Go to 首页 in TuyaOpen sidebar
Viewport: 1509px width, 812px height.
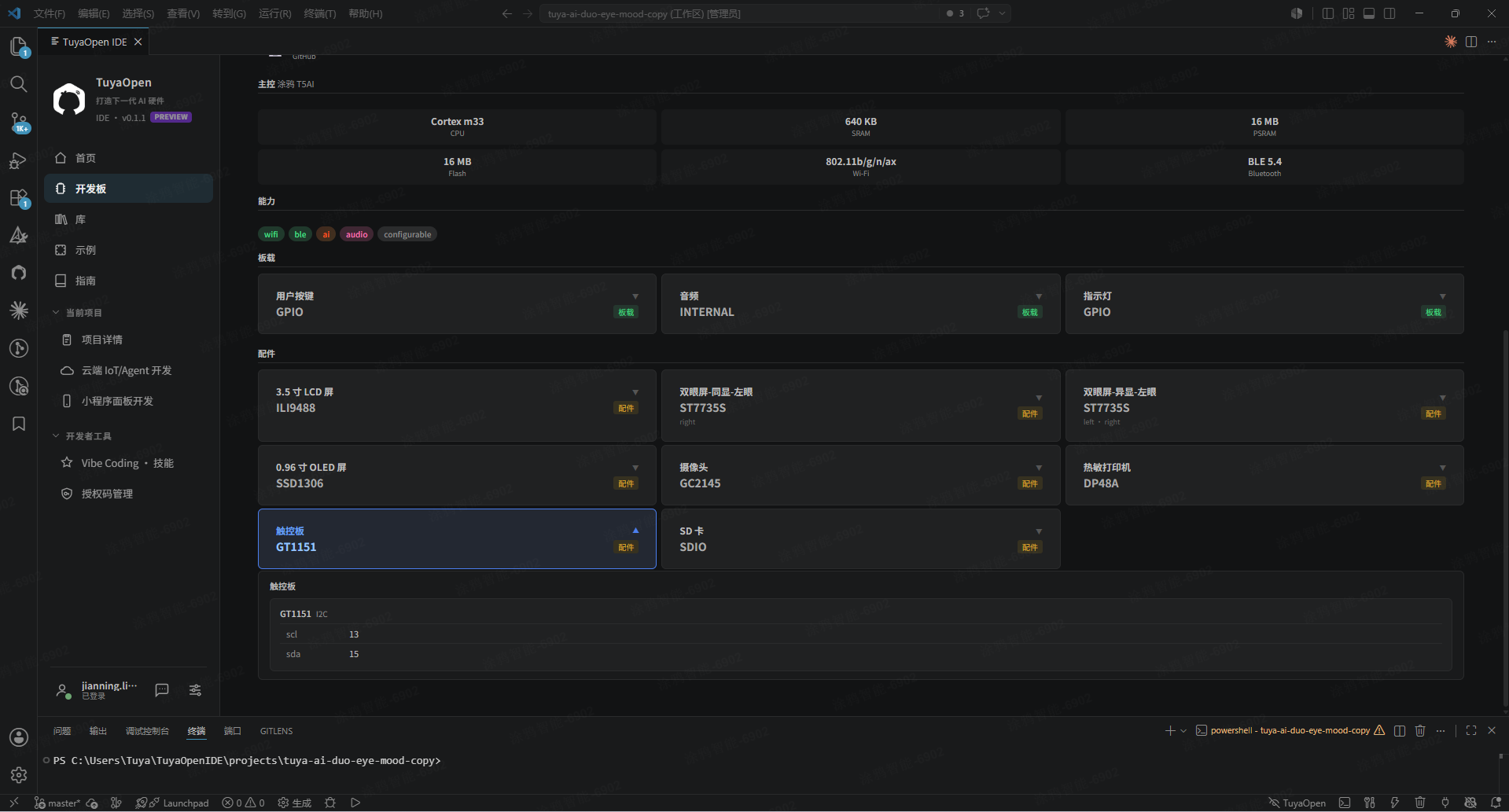point(129,158)
